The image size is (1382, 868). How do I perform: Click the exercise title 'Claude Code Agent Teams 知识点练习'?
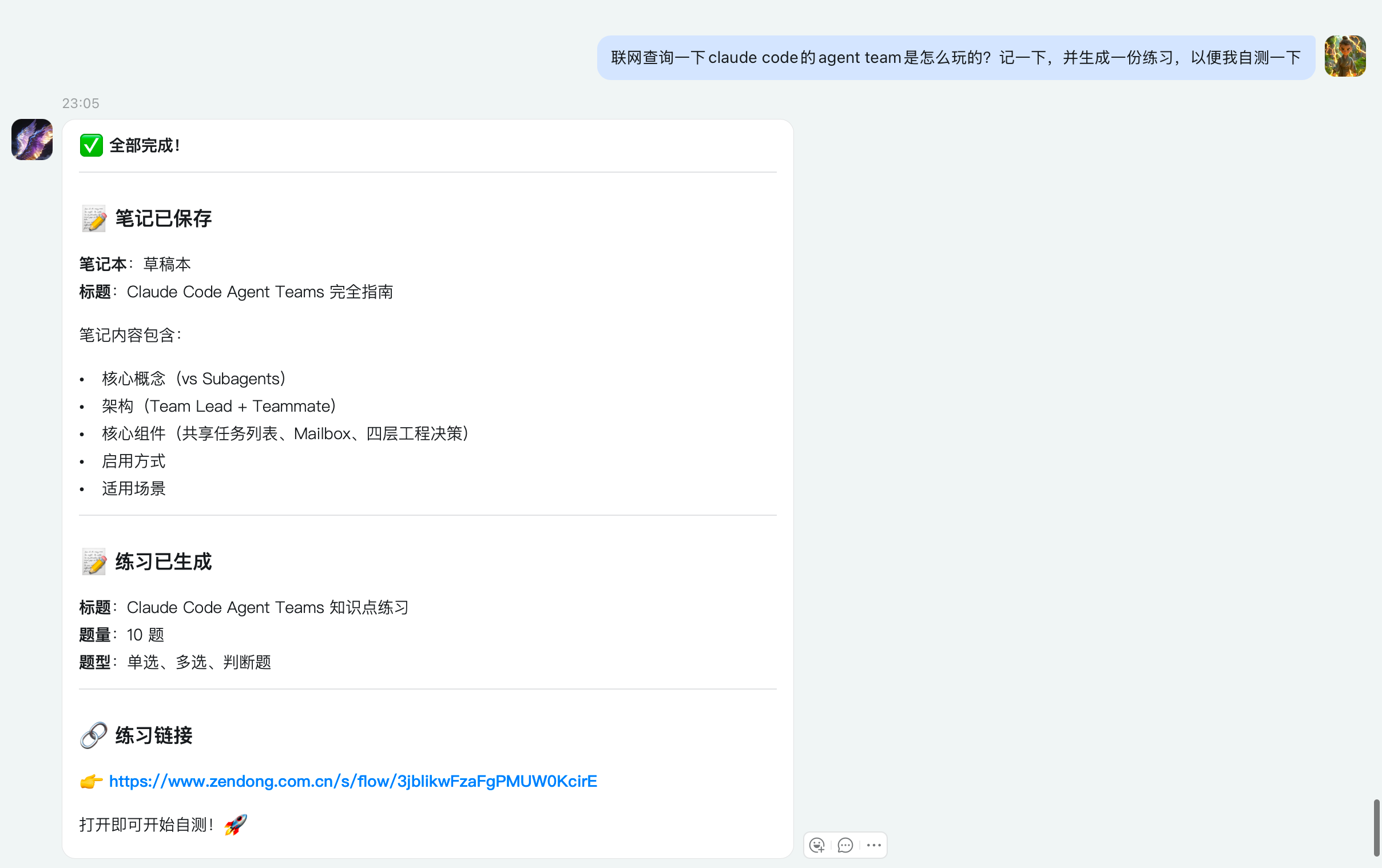click(x=268, y=607)
